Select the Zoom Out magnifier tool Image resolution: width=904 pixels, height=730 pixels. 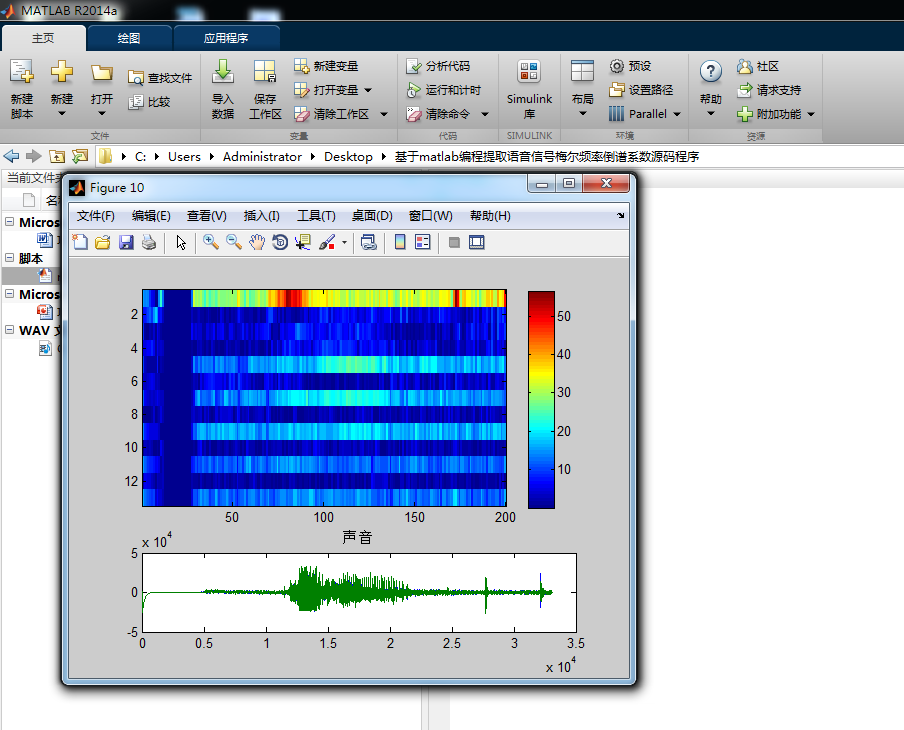[233, 242]
